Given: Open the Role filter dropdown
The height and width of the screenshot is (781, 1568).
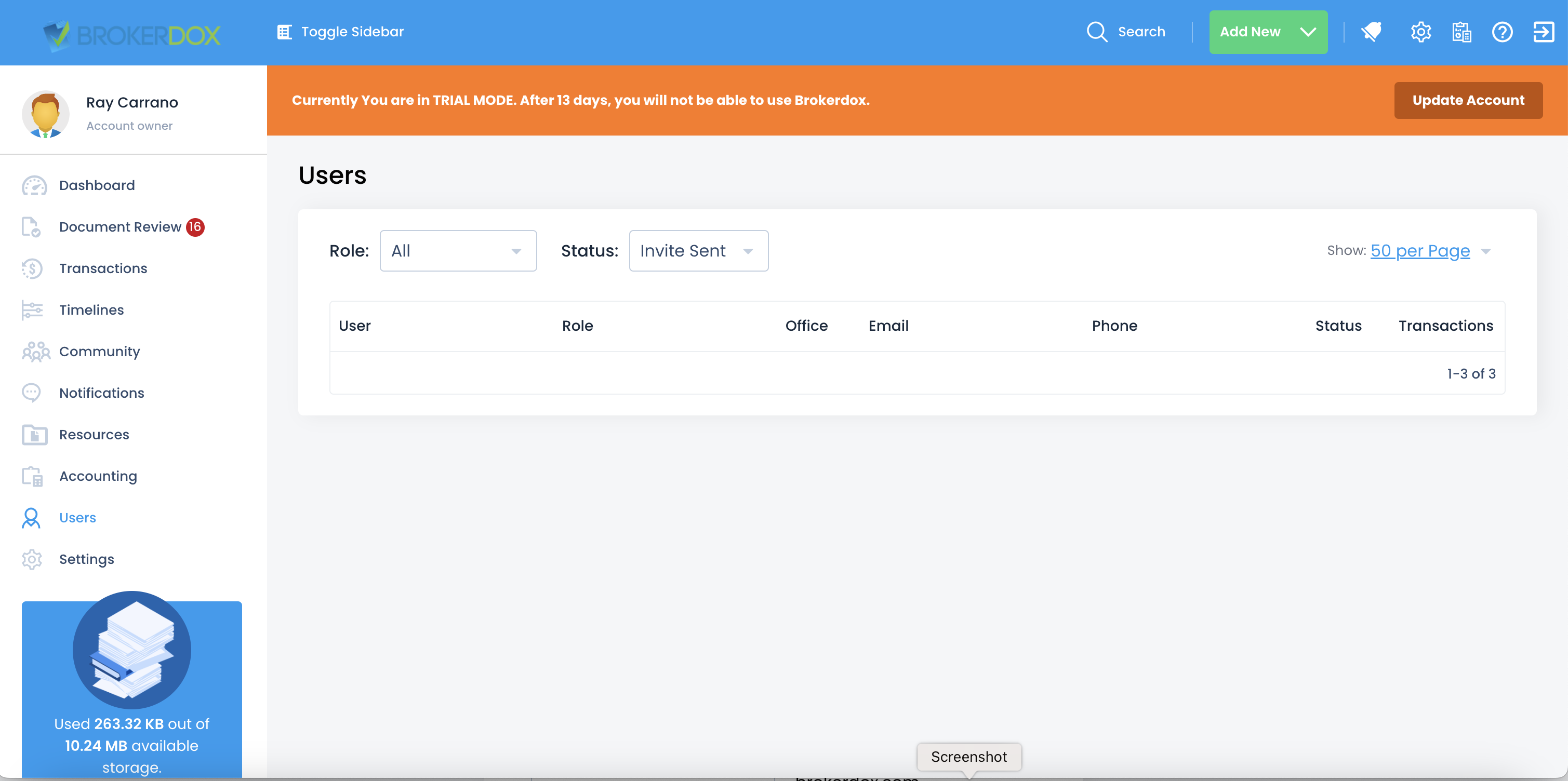Looking at the screenshot, I should click(x=458, y=251).
